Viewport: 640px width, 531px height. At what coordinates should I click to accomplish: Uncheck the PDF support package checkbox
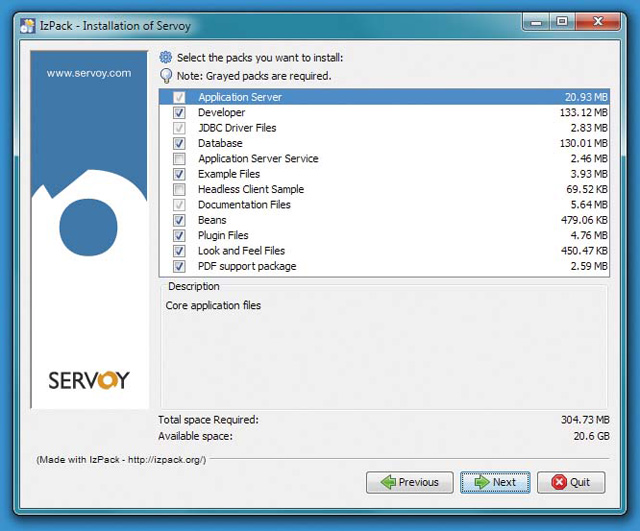pyautogui.click(x=179, y=266)
